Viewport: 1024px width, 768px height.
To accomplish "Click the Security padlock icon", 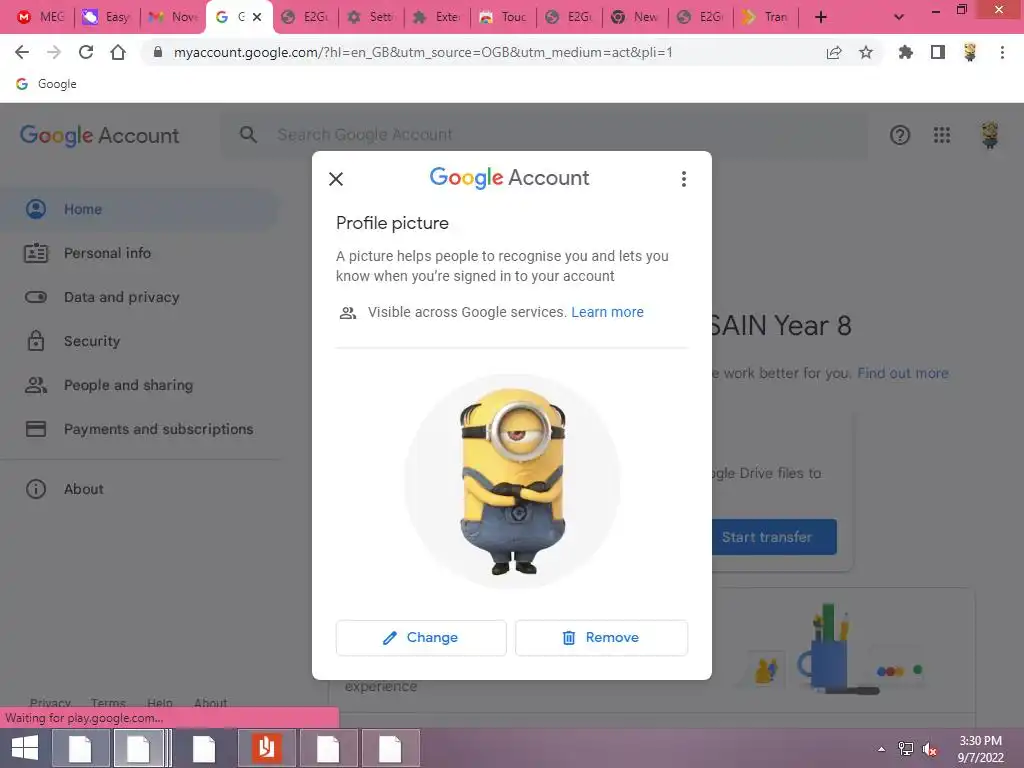I will pyautogui.click(x=36, y=341).
